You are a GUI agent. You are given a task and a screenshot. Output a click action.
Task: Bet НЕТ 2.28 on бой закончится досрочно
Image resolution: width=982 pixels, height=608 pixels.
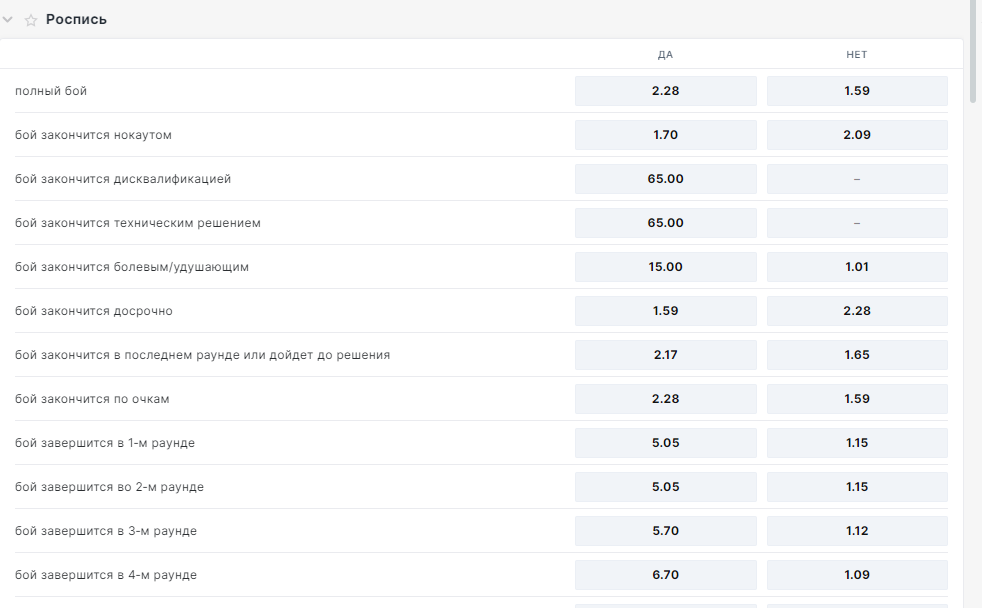tap(857, 311)
